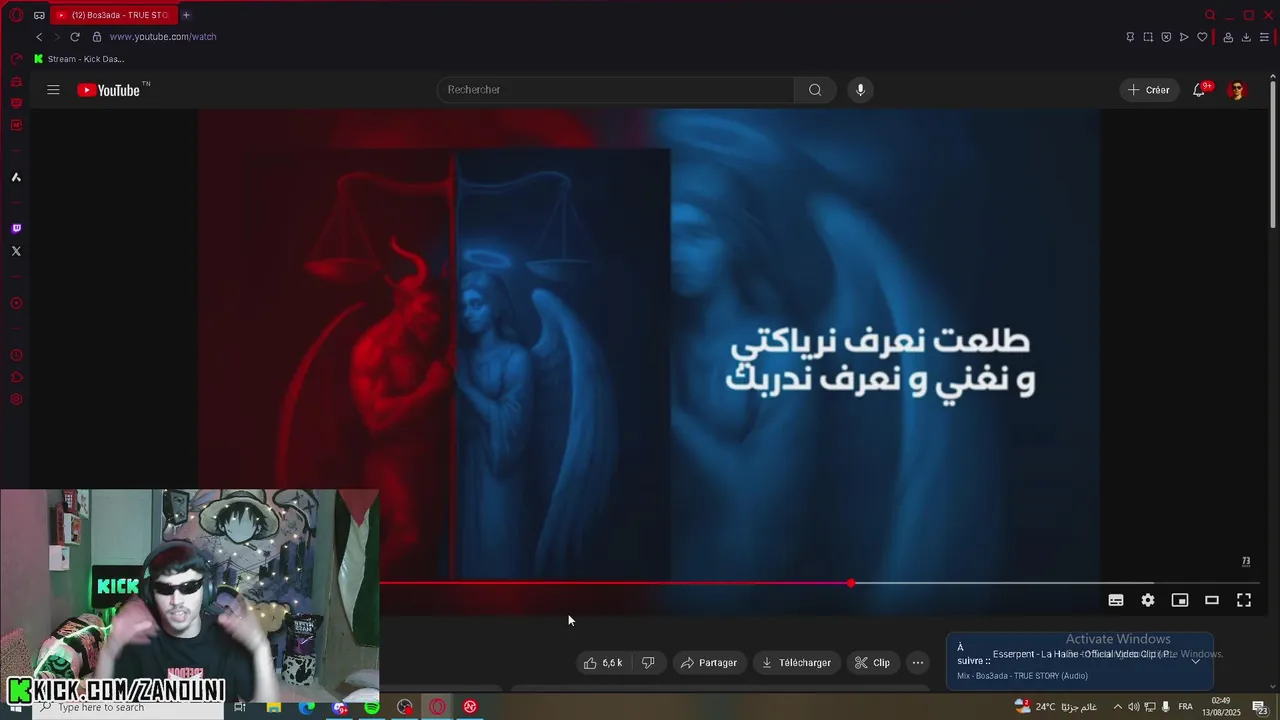Open the 24°C weather widget
This screenshot has width=1280, height=720.
pyautogui.click(x=1057, y=707)
